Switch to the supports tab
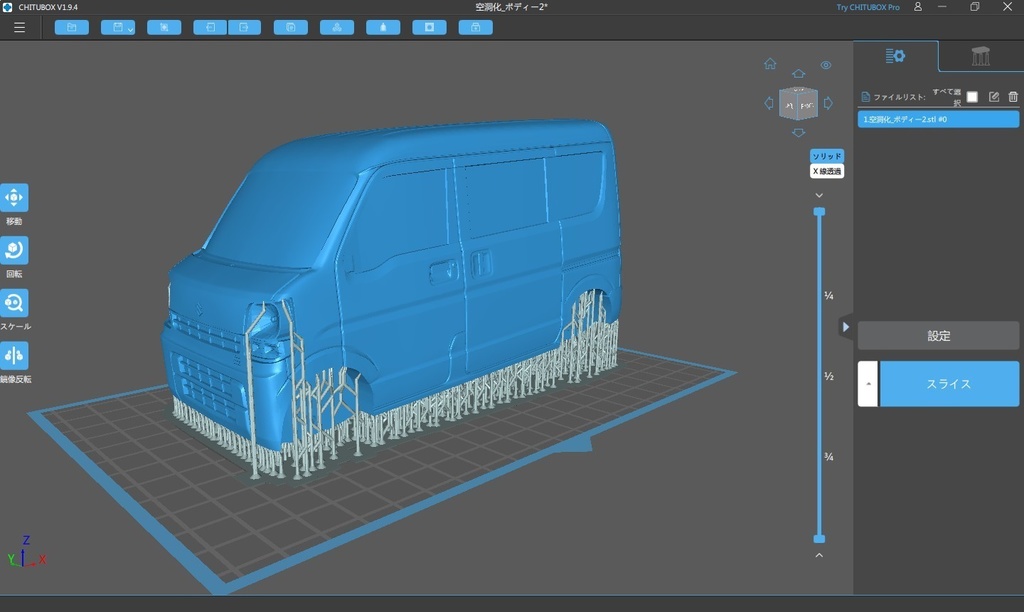Screen dimensions: 1024x612 coord(980,56)
